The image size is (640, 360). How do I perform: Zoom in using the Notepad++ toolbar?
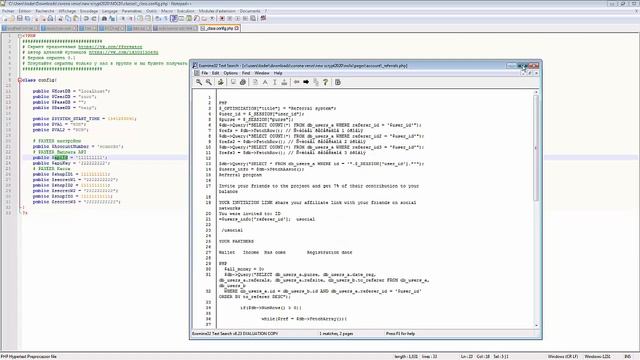(122, 18)
